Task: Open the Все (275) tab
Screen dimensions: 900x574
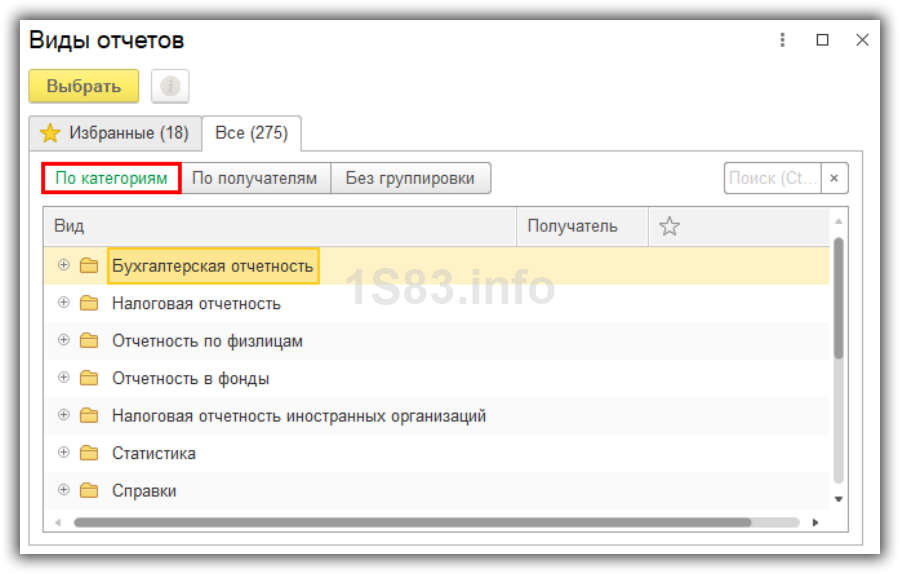Action: tap(251, 133)
